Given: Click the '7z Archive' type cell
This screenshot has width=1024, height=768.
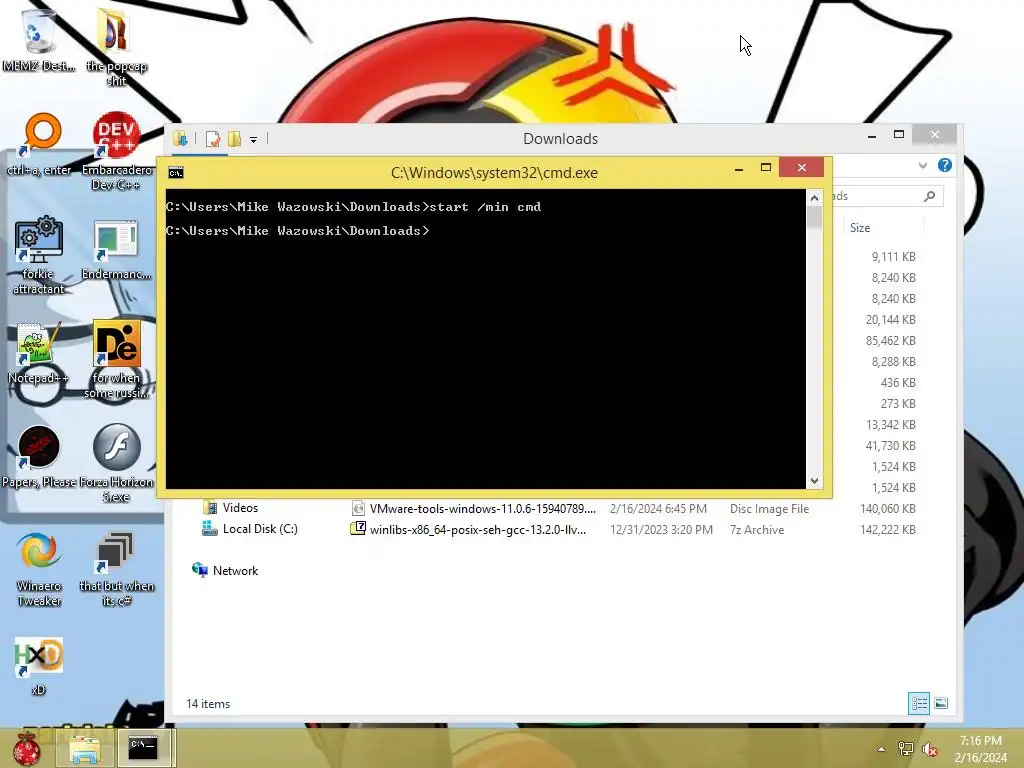Looking at the screenshot, I should click(x=757, y=530).
